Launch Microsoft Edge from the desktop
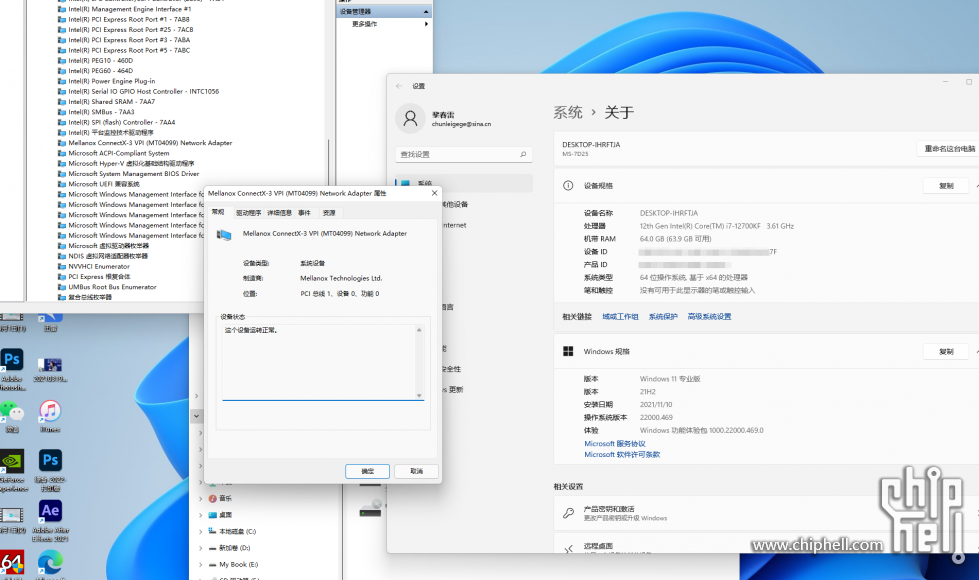979x580 pixels. (x=50, y=562)
